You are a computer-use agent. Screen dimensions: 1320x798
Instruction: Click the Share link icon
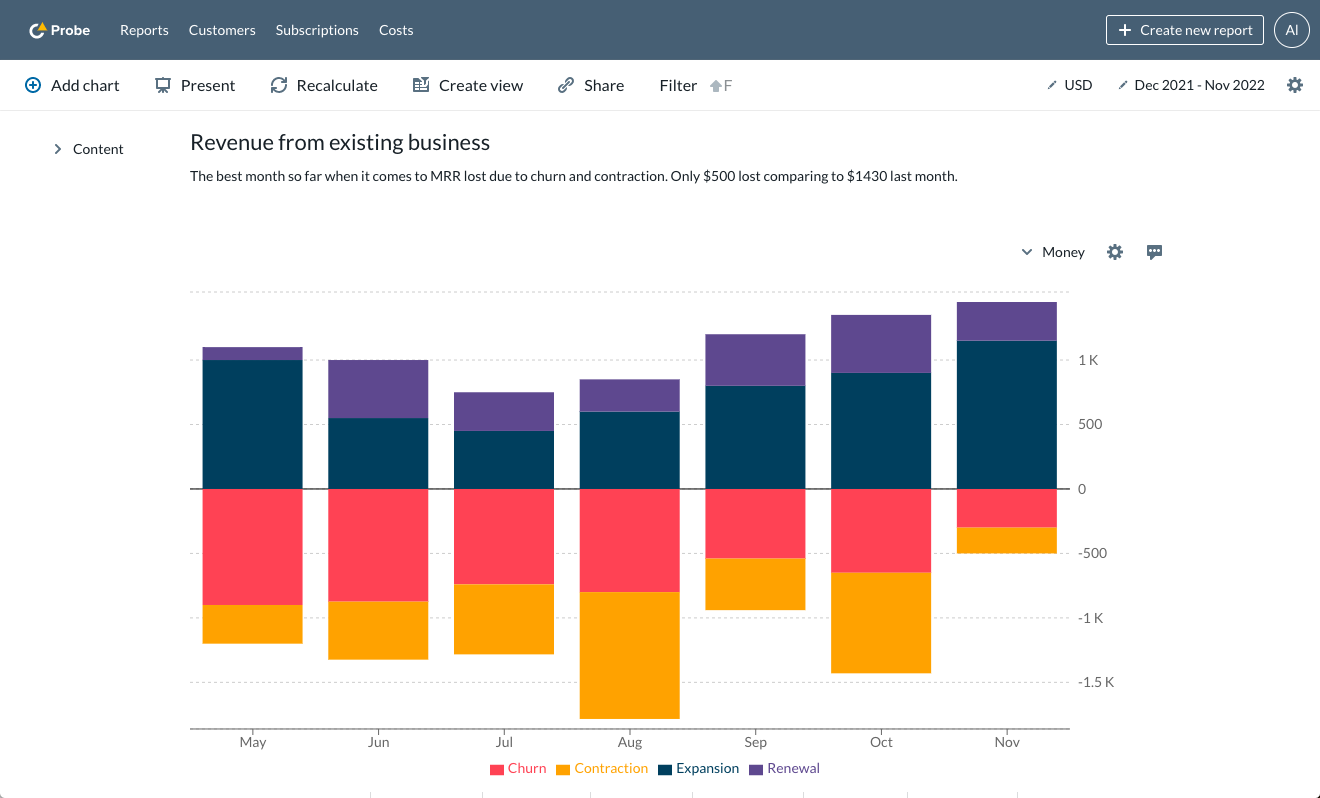pyautogui.click(x=566, y=85)
